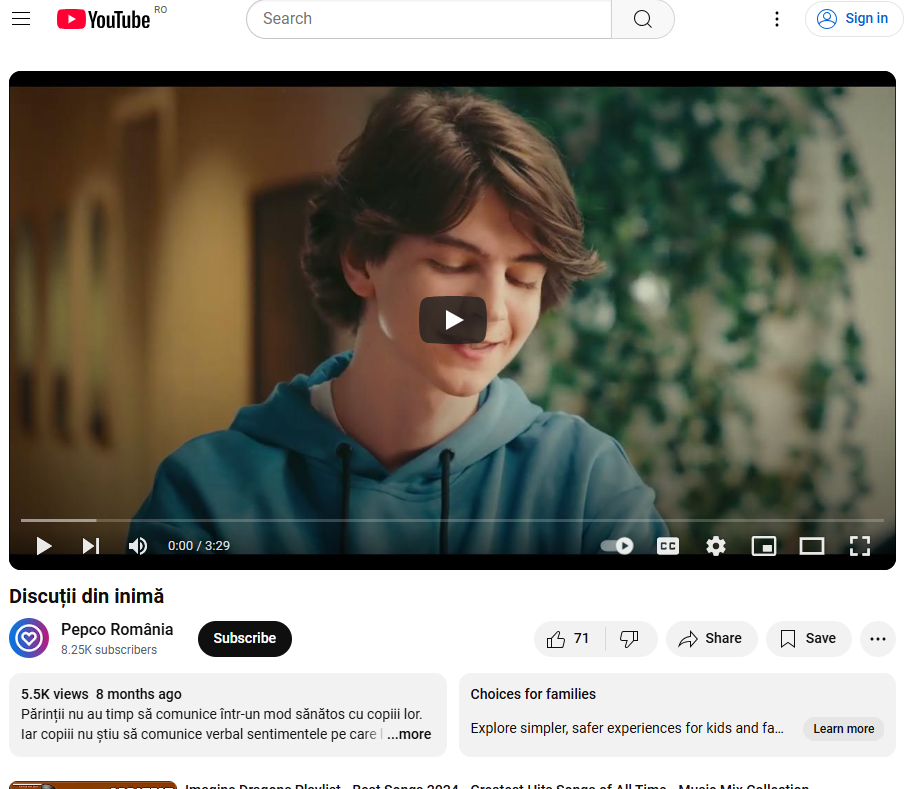Viewport: 907px width, 789px height.
Task: Dislike the video with thumbs down
Action: (x=630, y=639)
